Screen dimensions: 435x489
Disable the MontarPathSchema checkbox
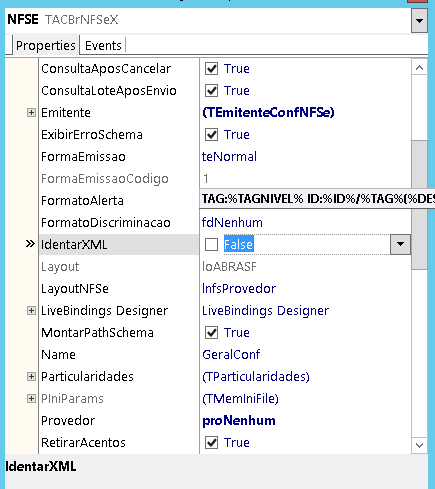[x=211, y=333]
